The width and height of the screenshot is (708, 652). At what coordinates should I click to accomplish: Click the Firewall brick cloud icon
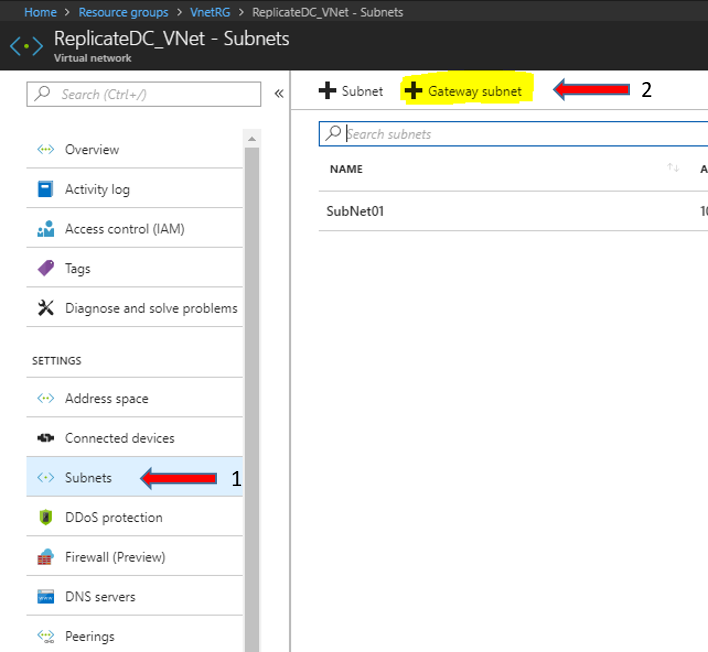(x=45, y=557)
